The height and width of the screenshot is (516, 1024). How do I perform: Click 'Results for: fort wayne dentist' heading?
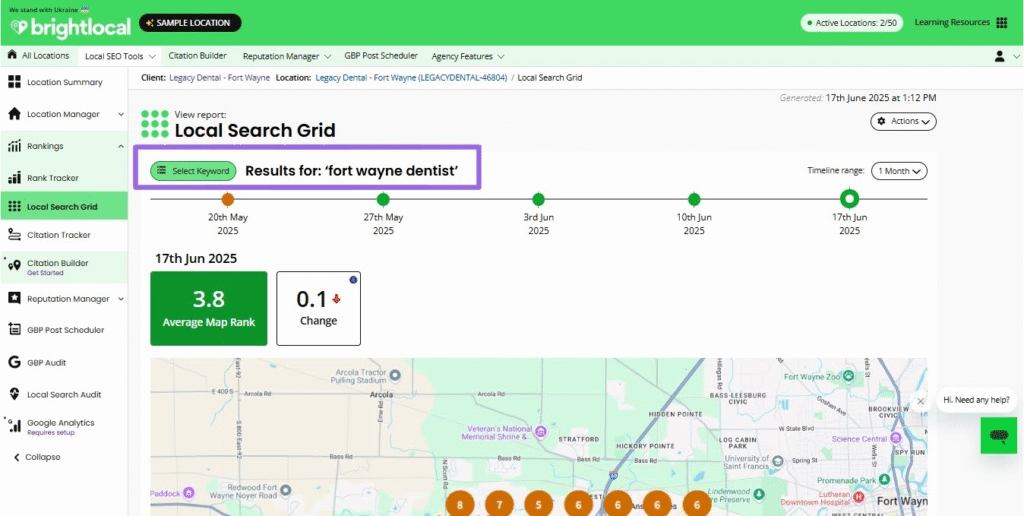point(352,171)
